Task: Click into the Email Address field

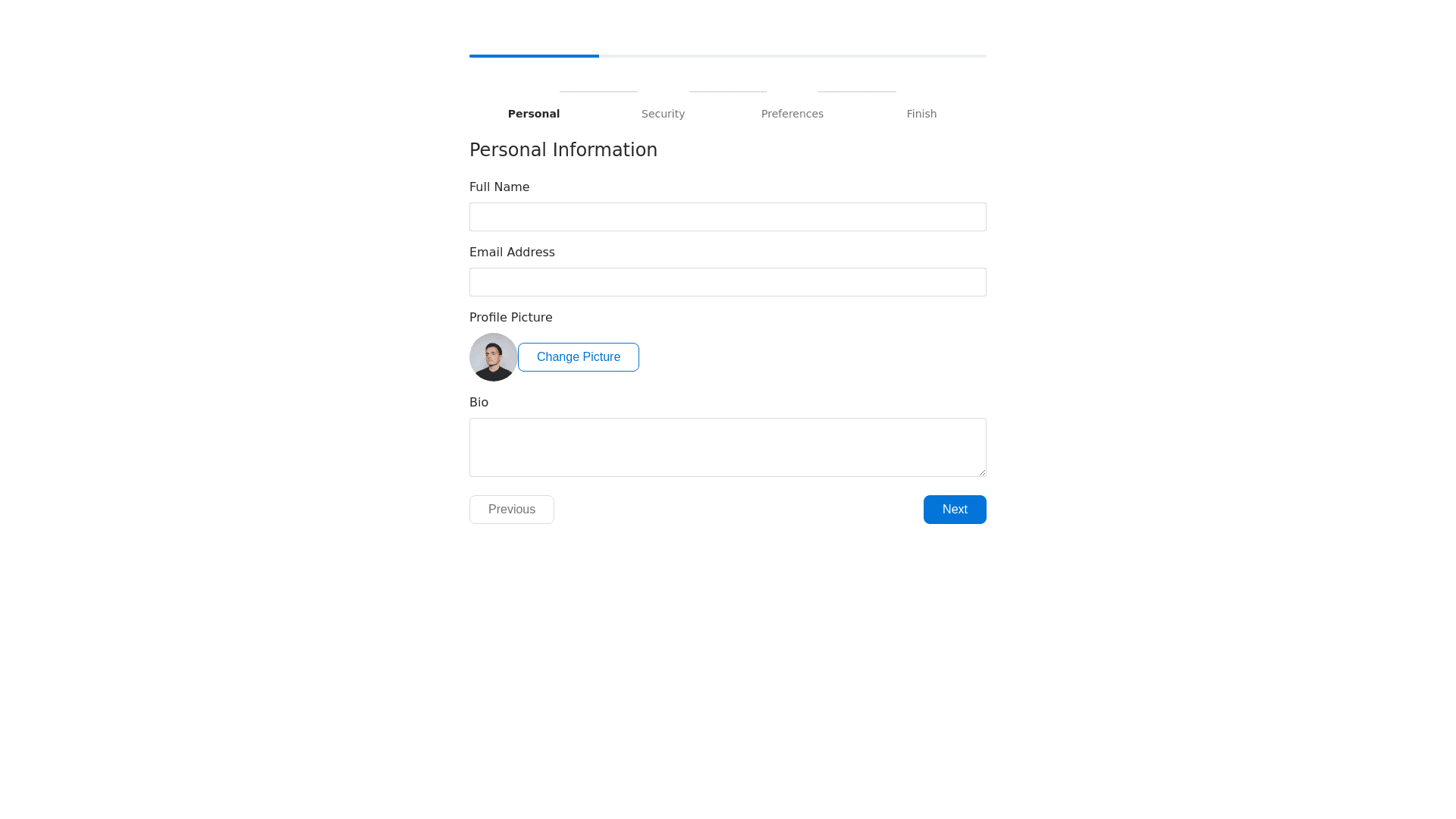Action: click(x=728, y=282)
